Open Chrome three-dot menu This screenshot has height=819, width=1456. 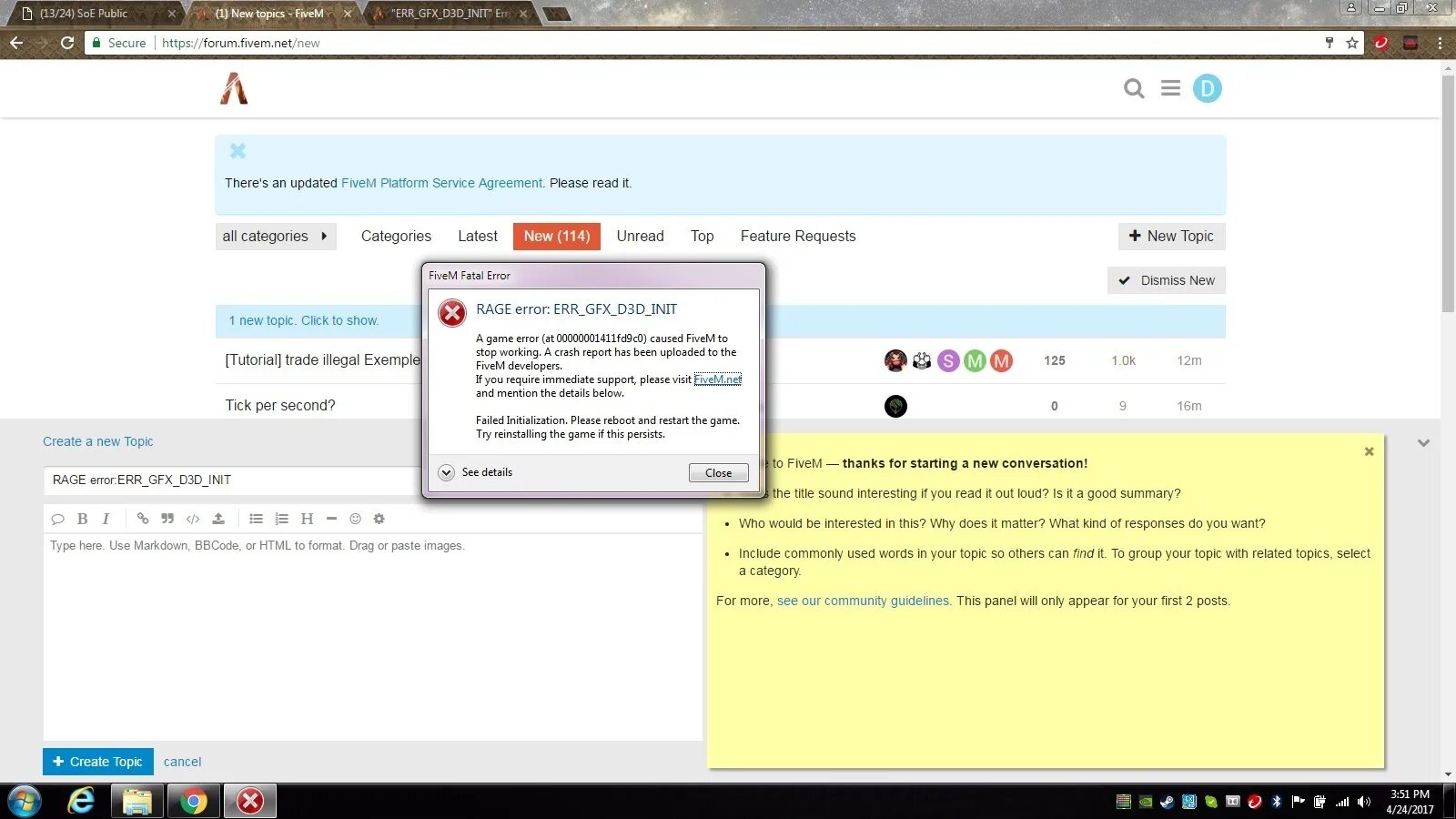tap(1440, 43)
